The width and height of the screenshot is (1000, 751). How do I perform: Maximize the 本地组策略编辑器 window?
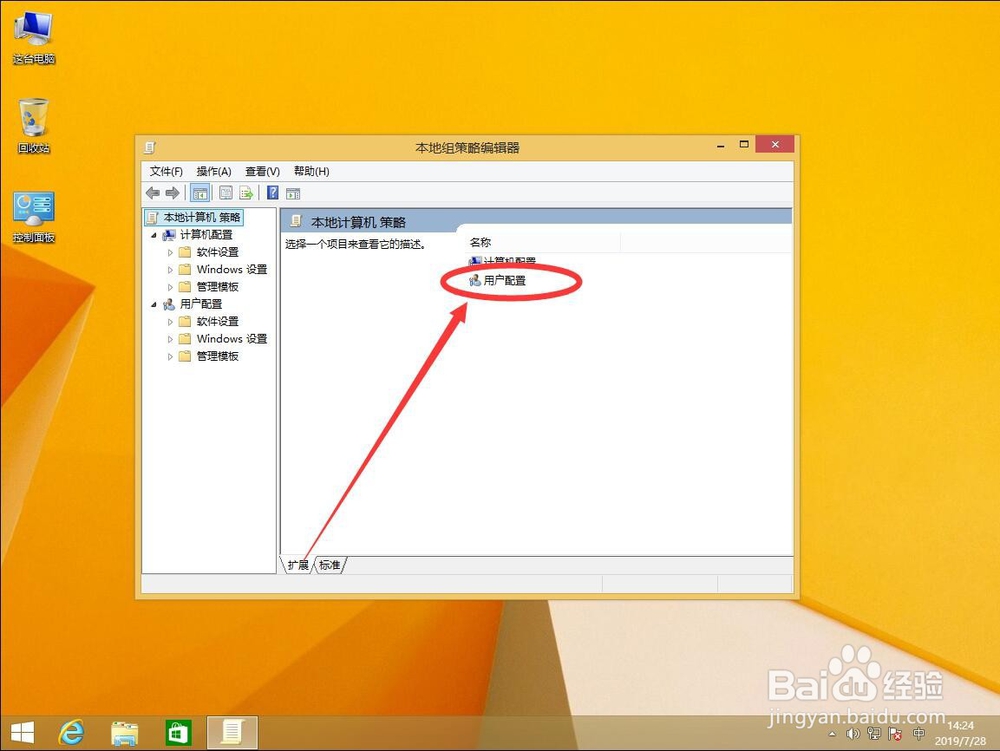click(x=744, y=145)
